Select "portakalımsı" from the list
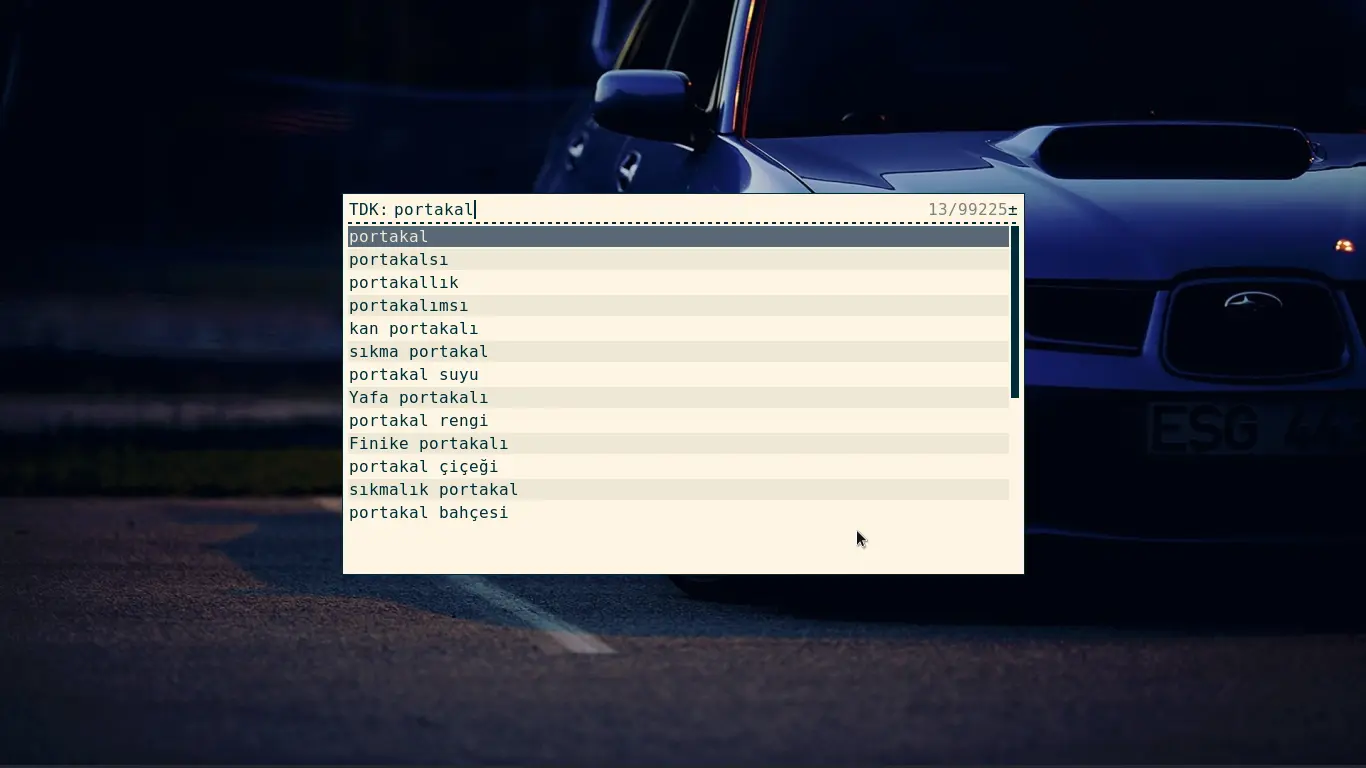Screen dimensions: 1366x768 coord(678,306)
